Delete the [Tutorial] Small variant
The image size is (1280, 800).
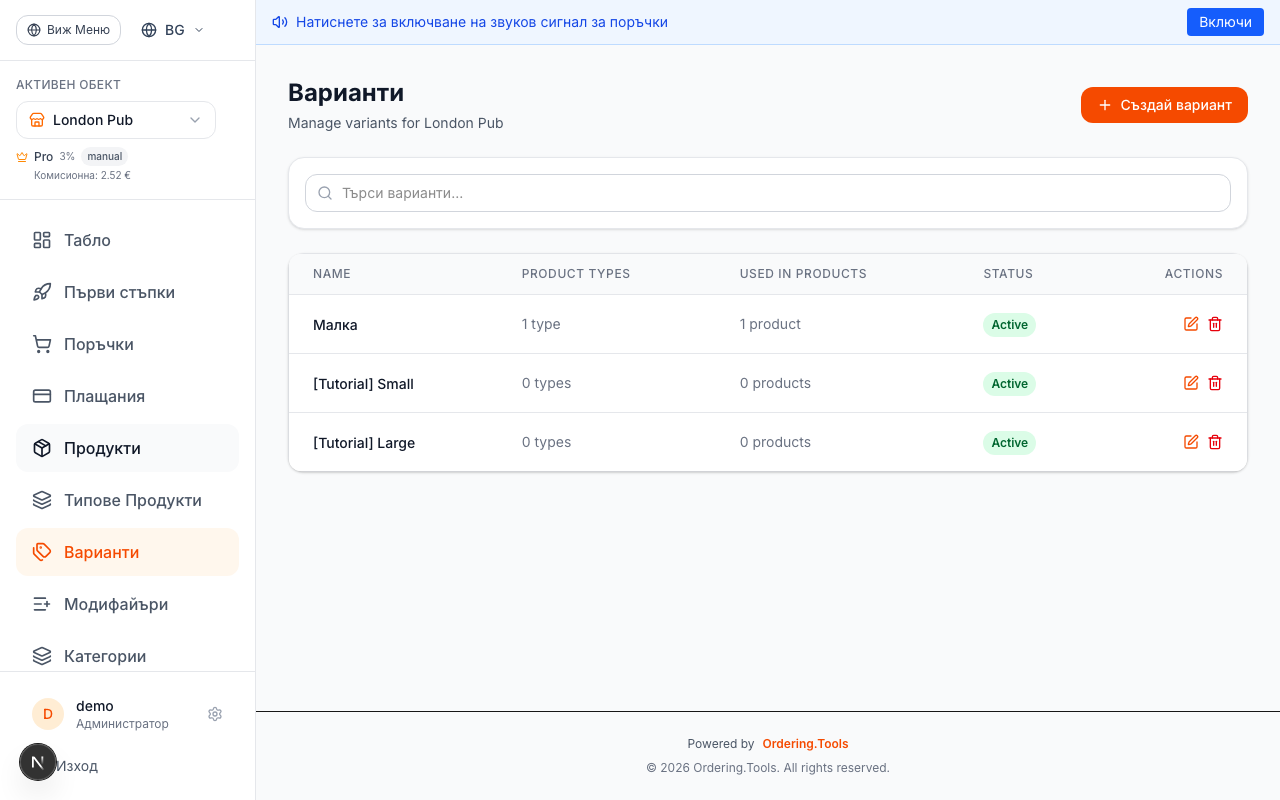click(1215, 383)
